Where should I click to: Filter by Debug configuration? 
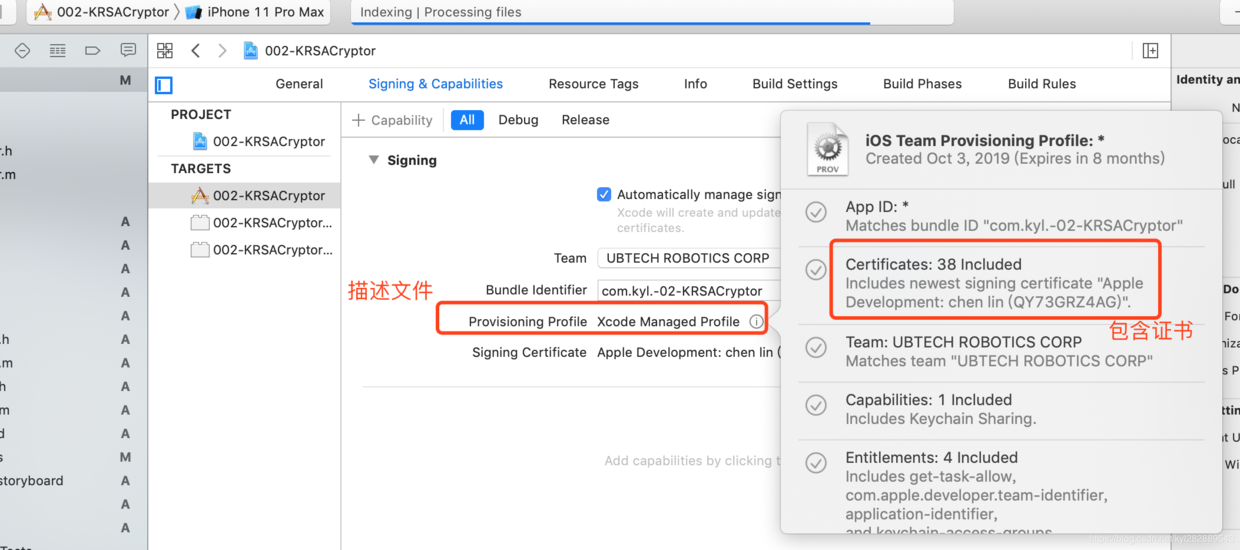click(x=518, y=120)
